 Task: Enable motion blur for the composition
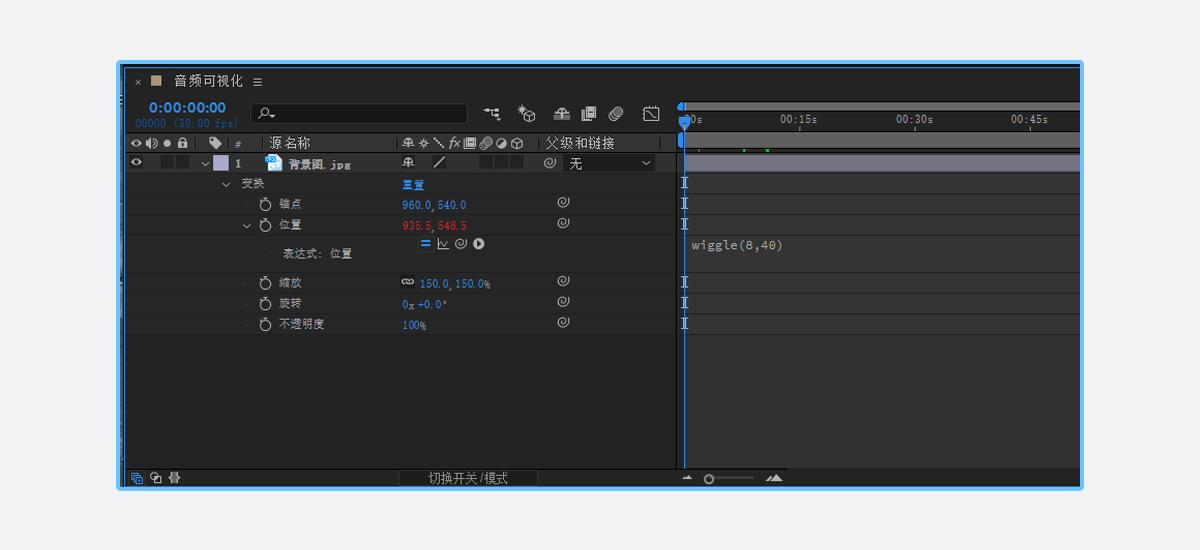point(616,114)
